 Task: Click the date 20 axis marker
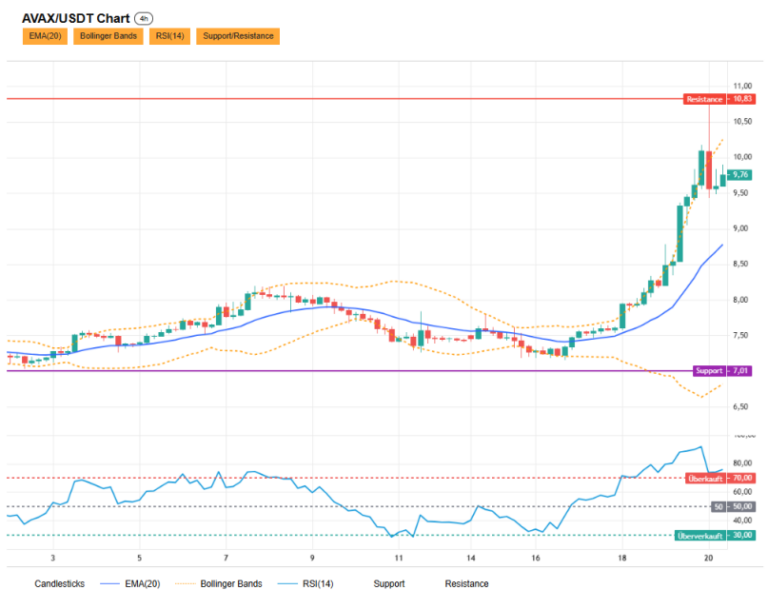708,558
